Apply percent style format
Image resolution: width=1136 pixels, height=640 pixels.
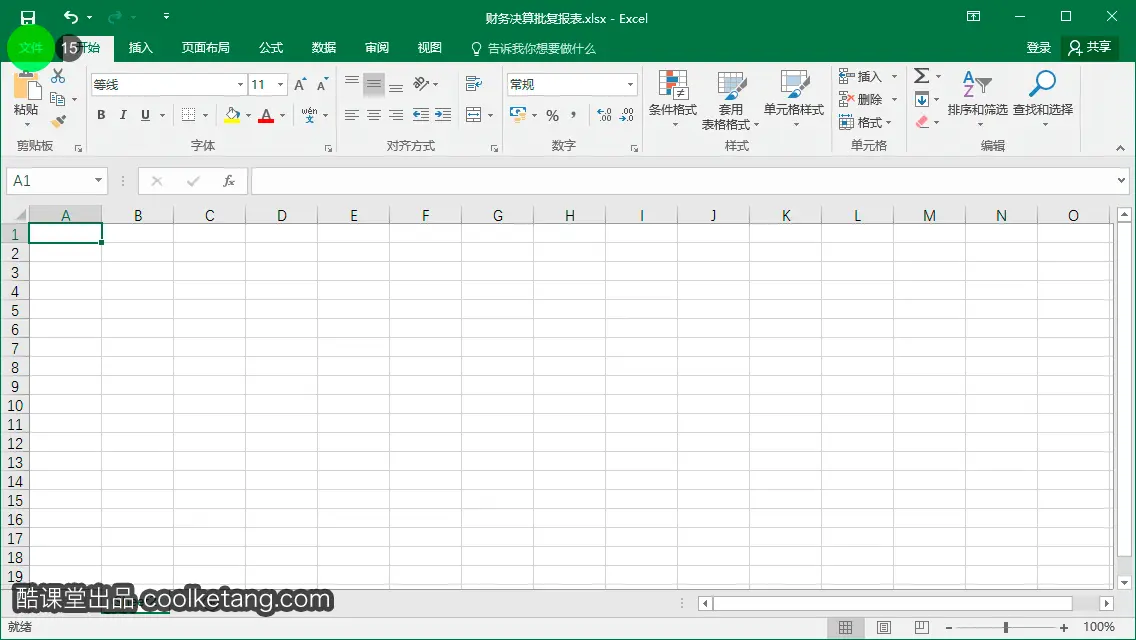(553, 115)
